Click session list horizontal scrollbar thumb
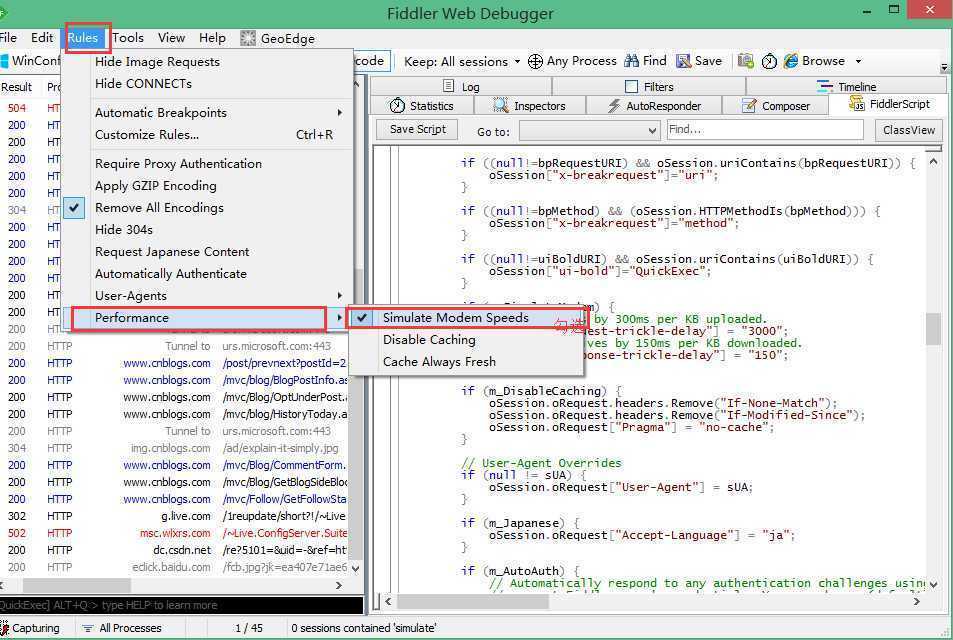This screenshot has height=640, width=953. click(x=77, y=585)
